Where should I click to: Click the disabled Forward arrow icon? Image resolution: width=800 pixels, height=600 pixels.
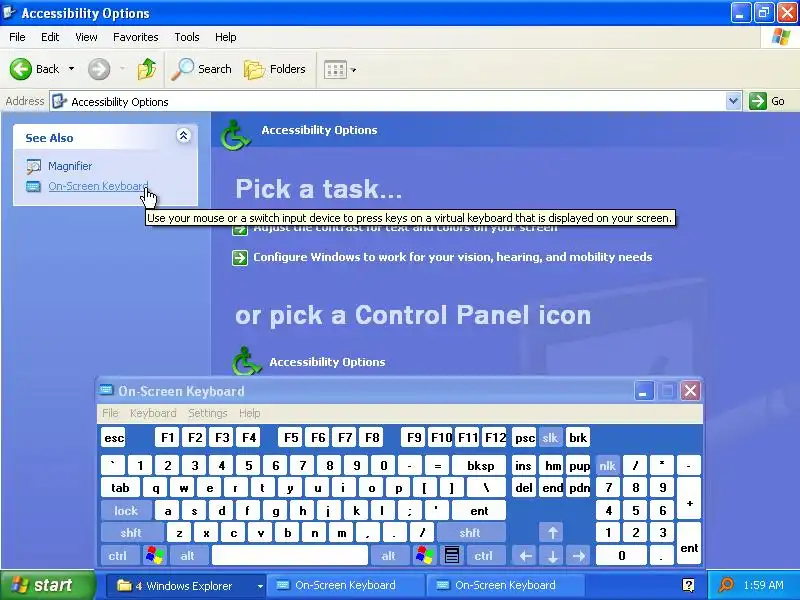pos(99,69)
